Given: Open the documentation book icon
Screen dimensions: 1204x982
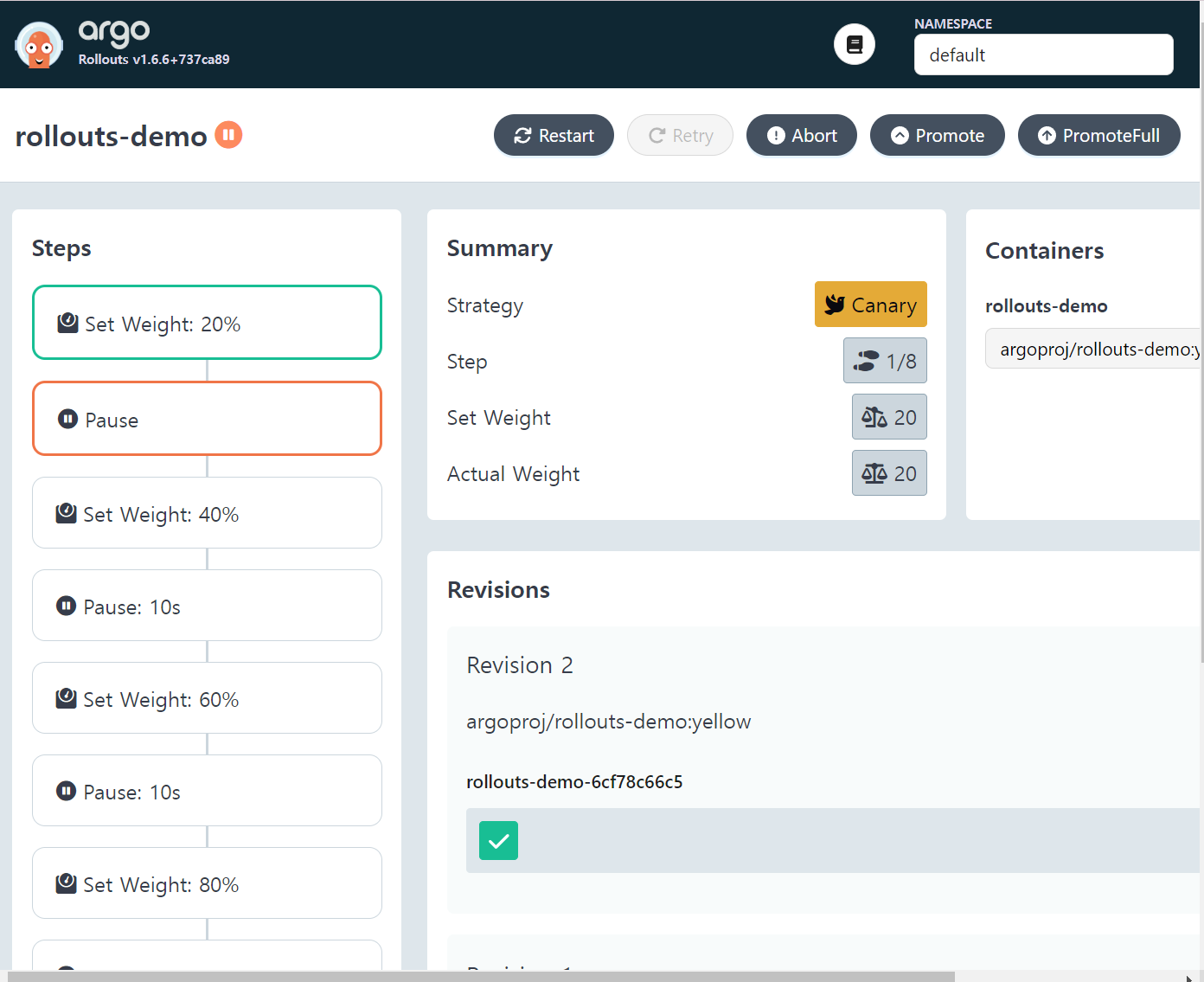Looking at the screenshot, I should coord(855,44).
